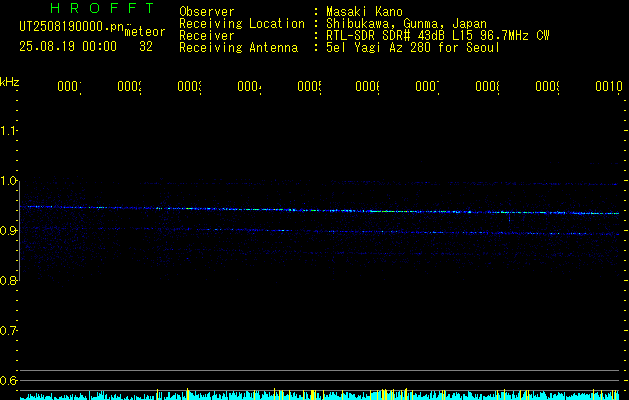The width and height of the screenshot is (629, 400).
Task: Click the 0006 time axis marker
Action: [367, 87]
